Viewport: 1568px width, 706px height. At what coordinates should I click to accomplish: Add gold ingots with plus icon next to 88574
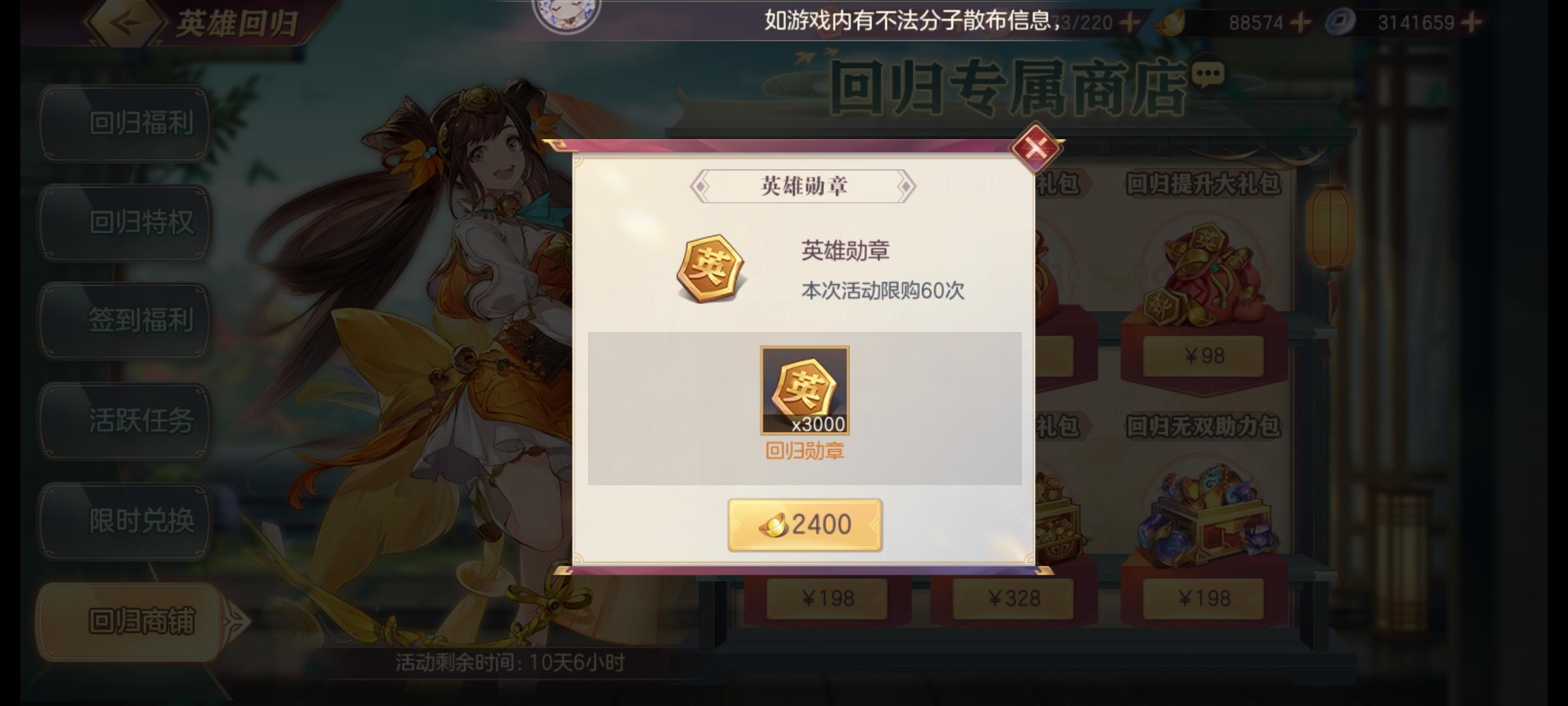(x=1301, y=23)
